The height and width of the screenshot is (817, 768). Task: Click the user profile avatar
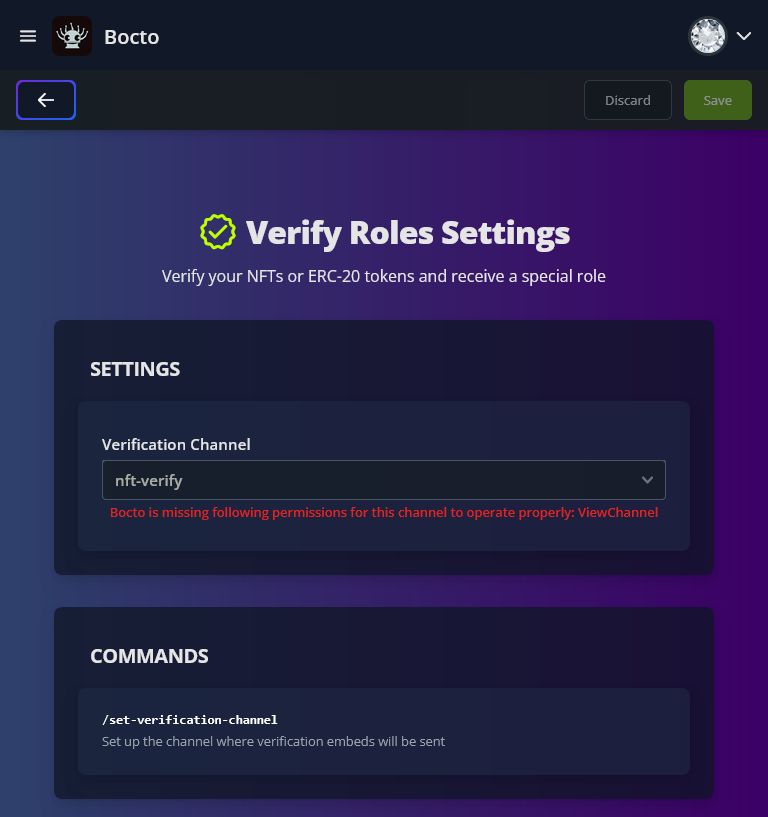coord(707,36)
